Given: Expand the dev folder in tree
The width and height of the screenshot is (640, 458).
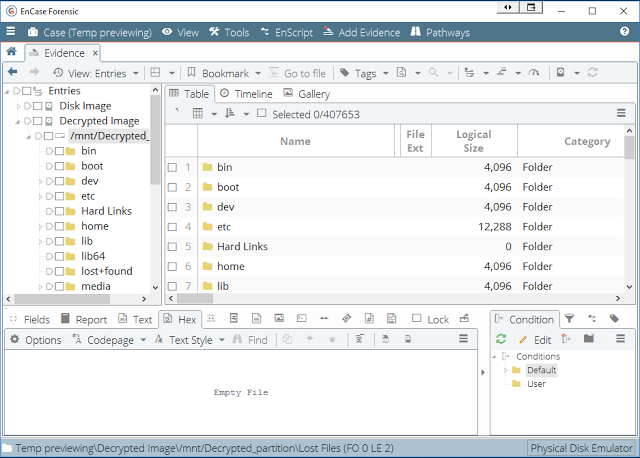Looking at the screenshot, I should click(x=40, y=181).
